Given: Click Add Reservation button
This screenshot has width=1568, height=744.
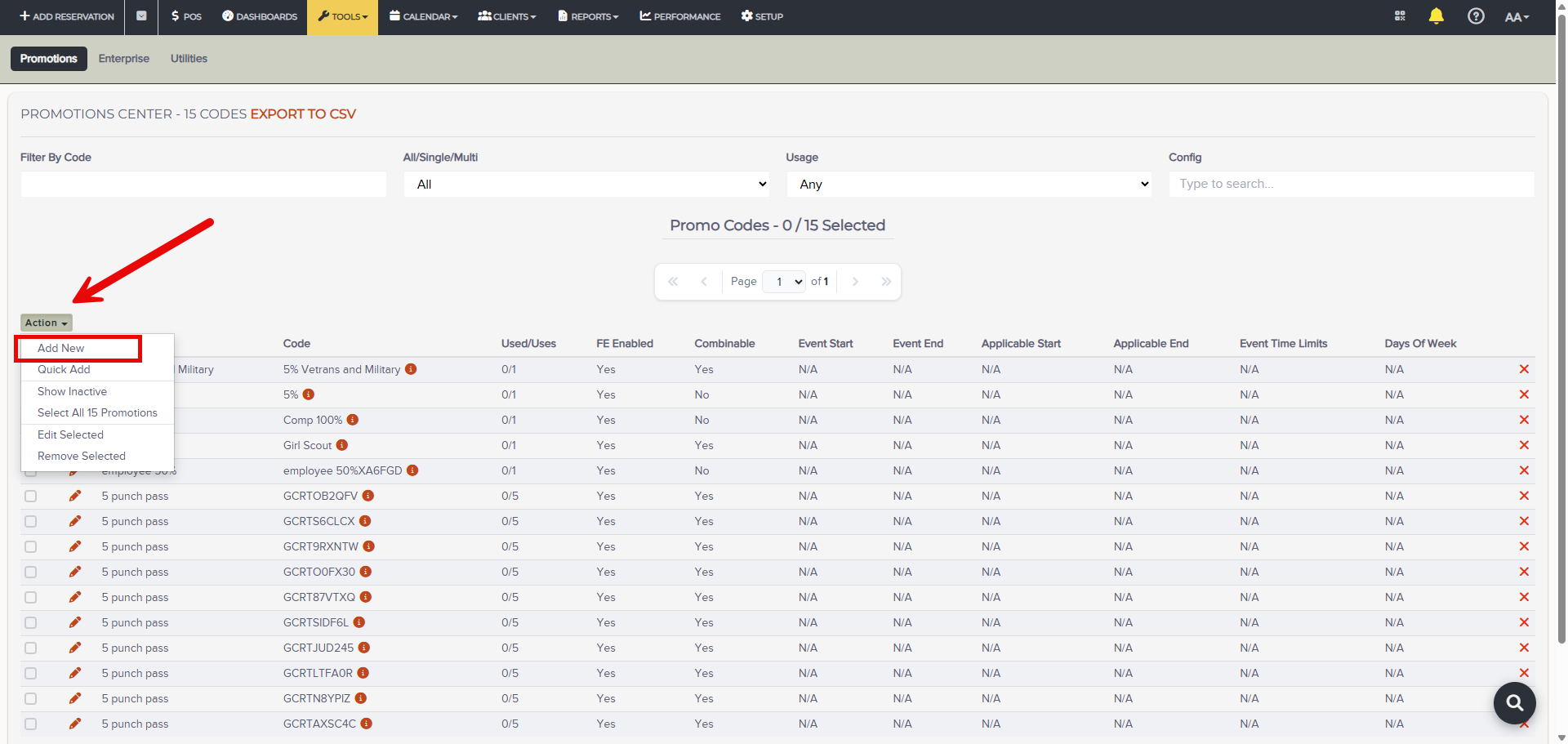Looking at the screenshot, I should (x=67, y=16).
